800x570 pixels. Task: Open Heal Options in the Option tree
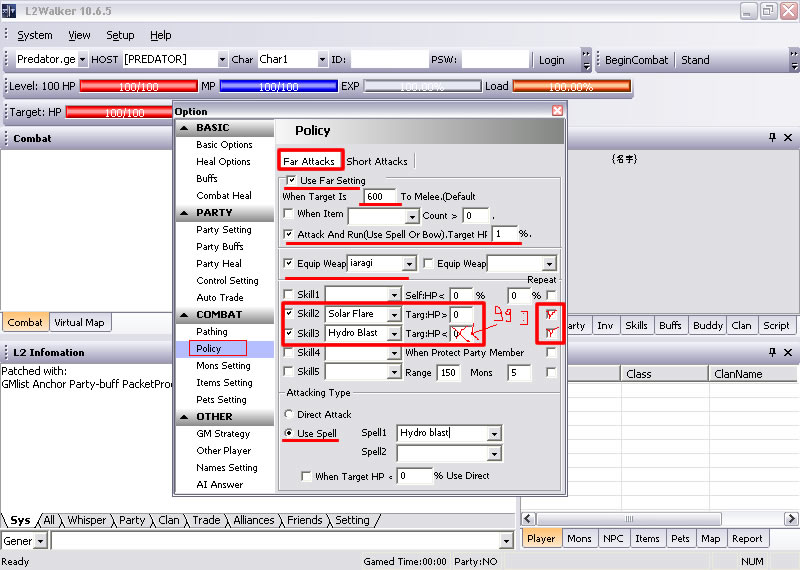223,162
